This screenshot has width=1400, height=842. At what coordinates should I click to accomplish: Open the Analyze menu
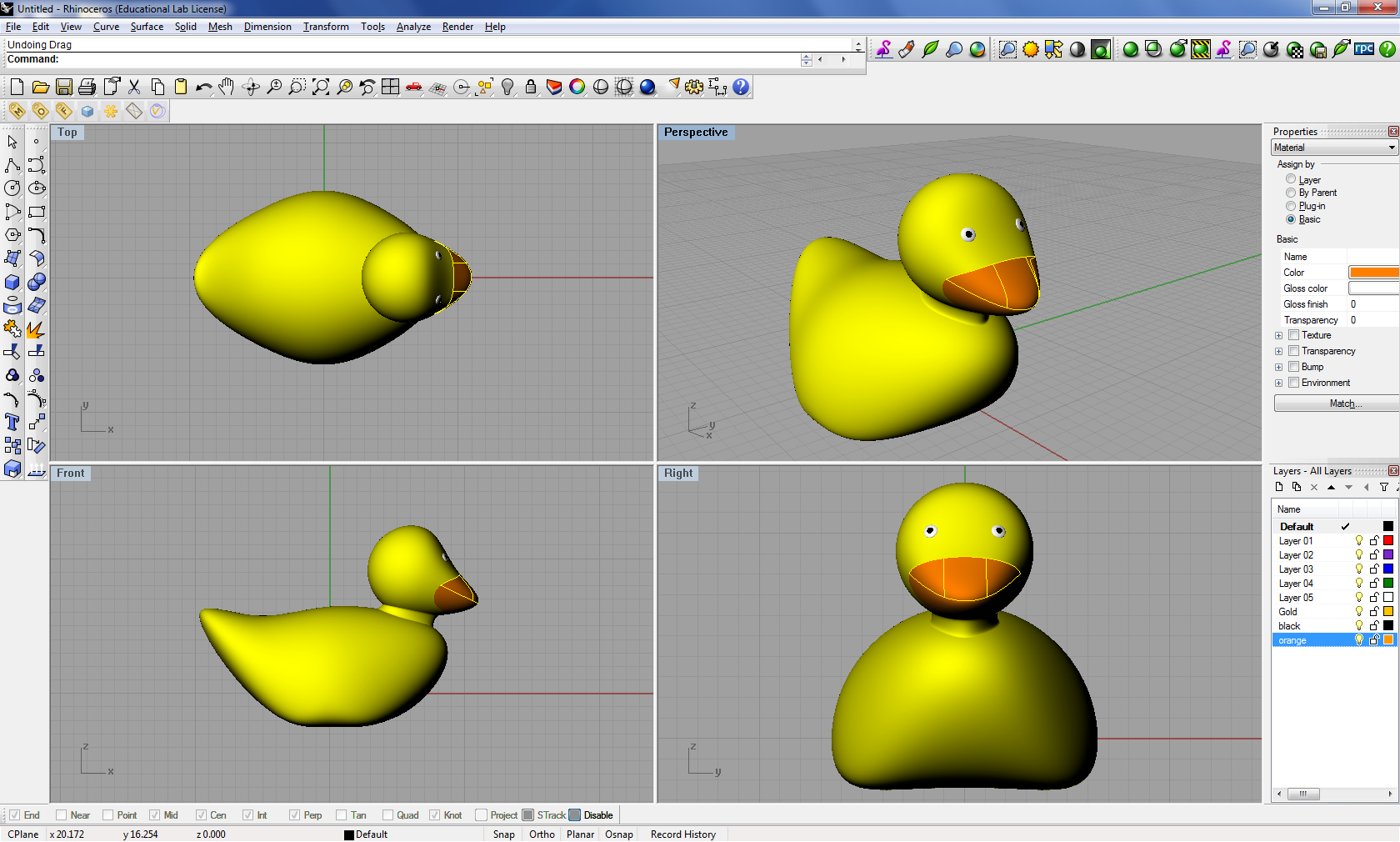click(413, 27)
